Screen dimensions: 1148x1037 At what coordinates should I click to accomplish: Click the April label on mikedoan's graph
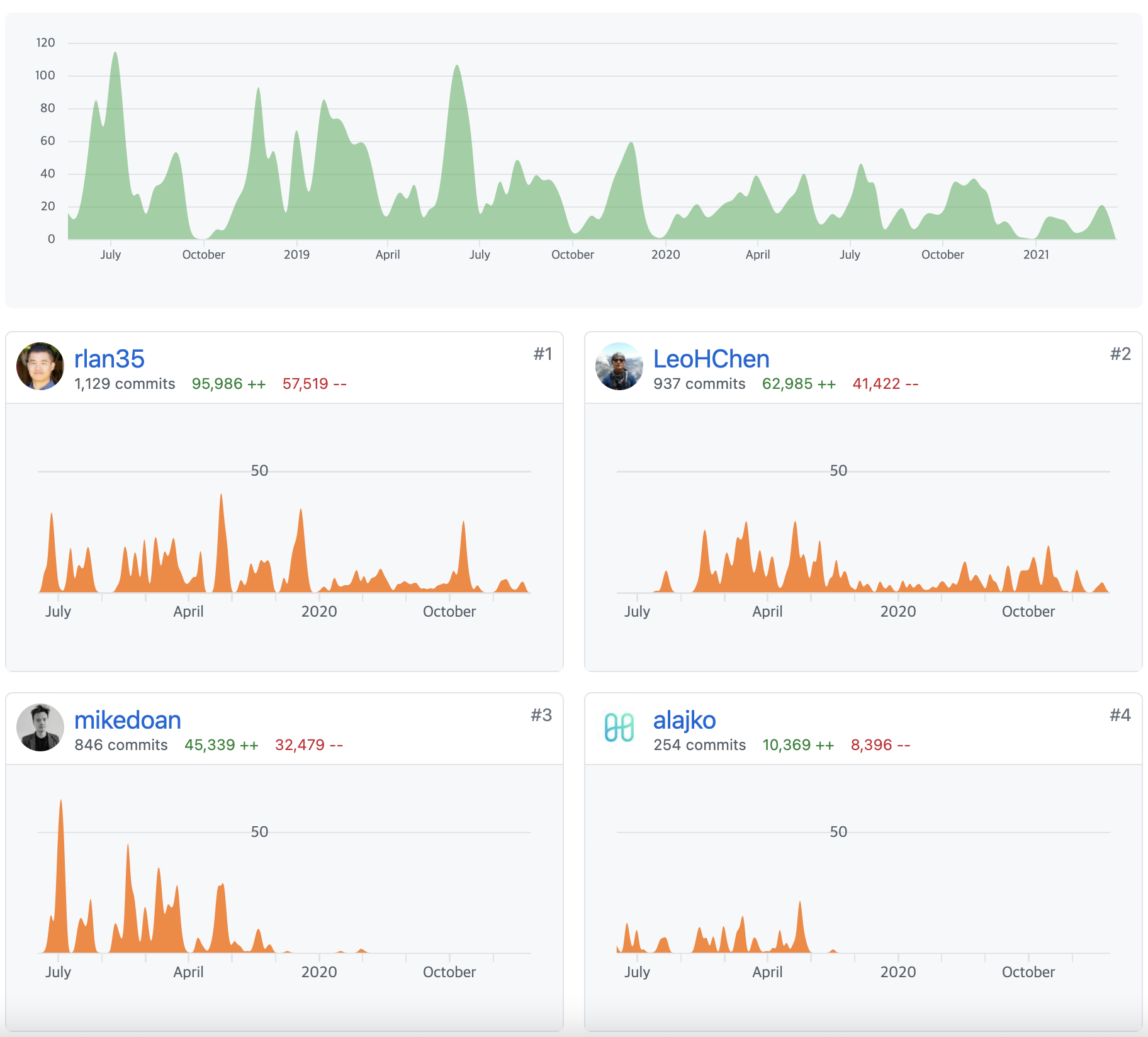tap(188, 972)
